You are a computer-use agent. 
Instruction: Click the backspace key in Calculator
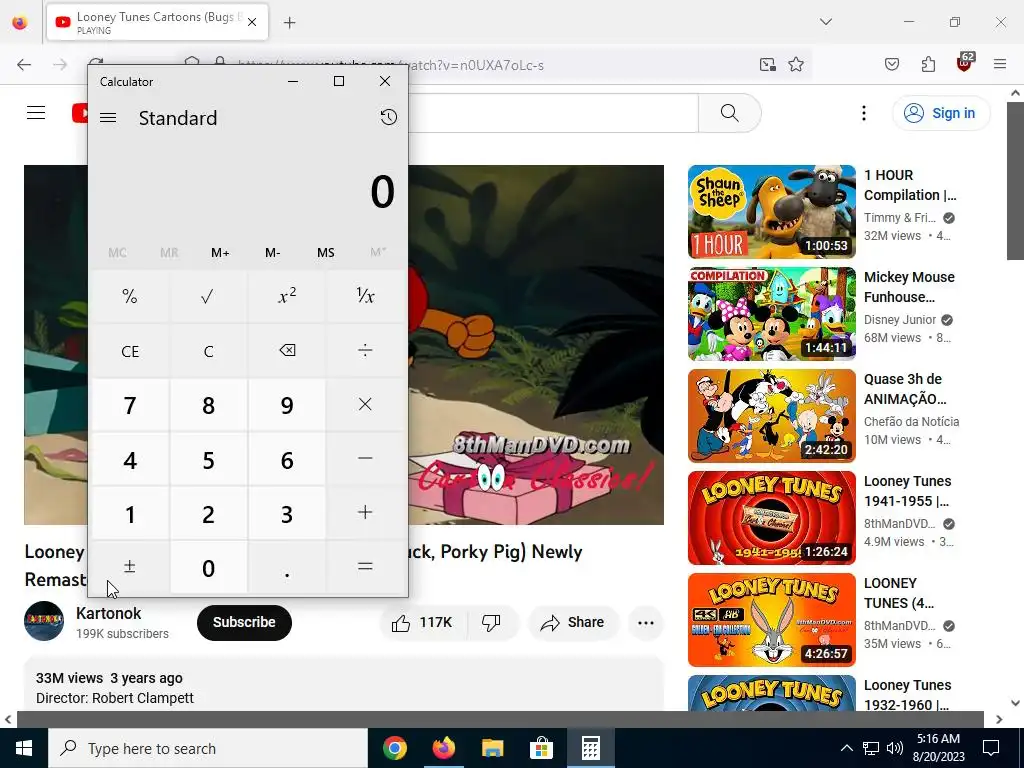pyautogui.click(x=287, y=351)
